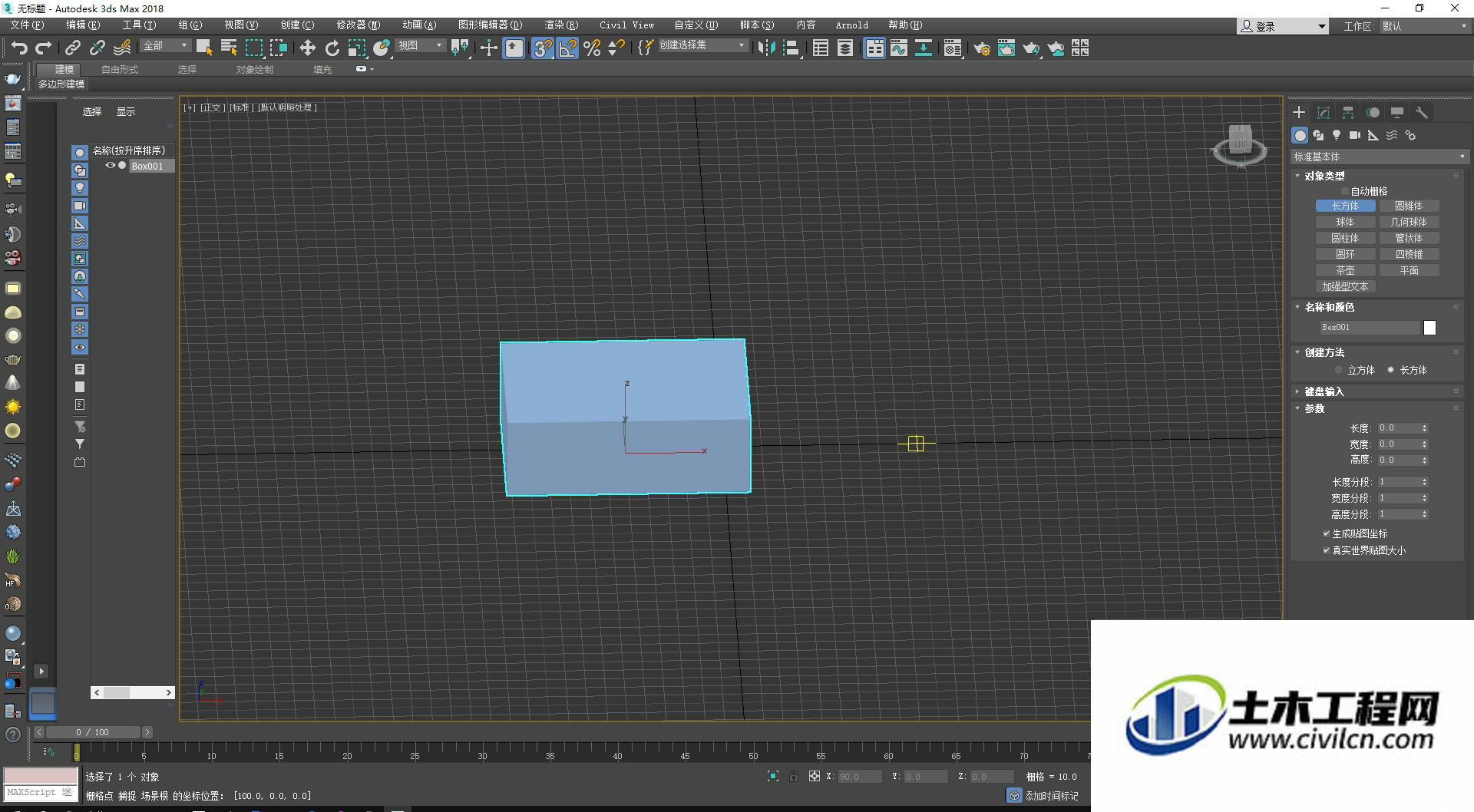Toggle the 3D Snaps button
The image size is (1474, 812).
click(x=543, y=48)
